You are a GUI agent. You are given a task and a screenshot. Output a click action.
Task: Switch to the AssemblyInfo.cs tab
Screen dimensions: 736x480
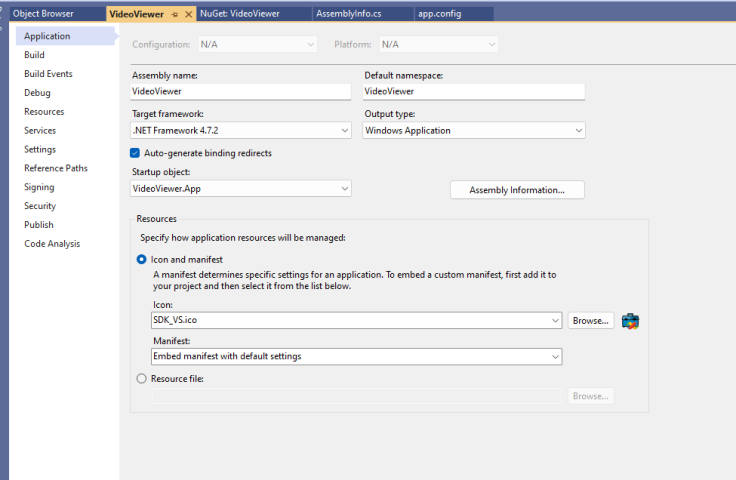(x=348, y=14)
